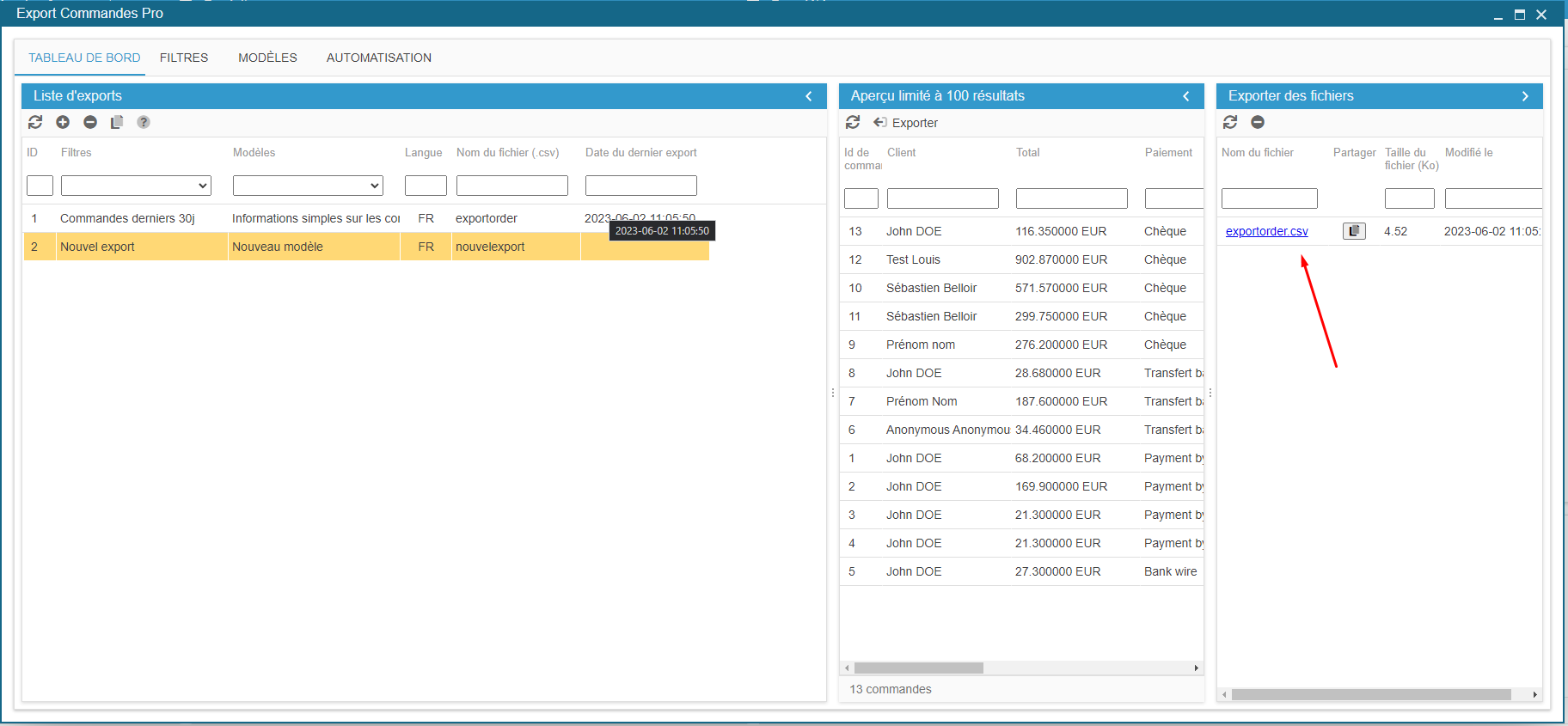The width and height of the screenshot is (1568, 726).
Task: Refresh the exported files list
Action: [x=1230, y=122]
